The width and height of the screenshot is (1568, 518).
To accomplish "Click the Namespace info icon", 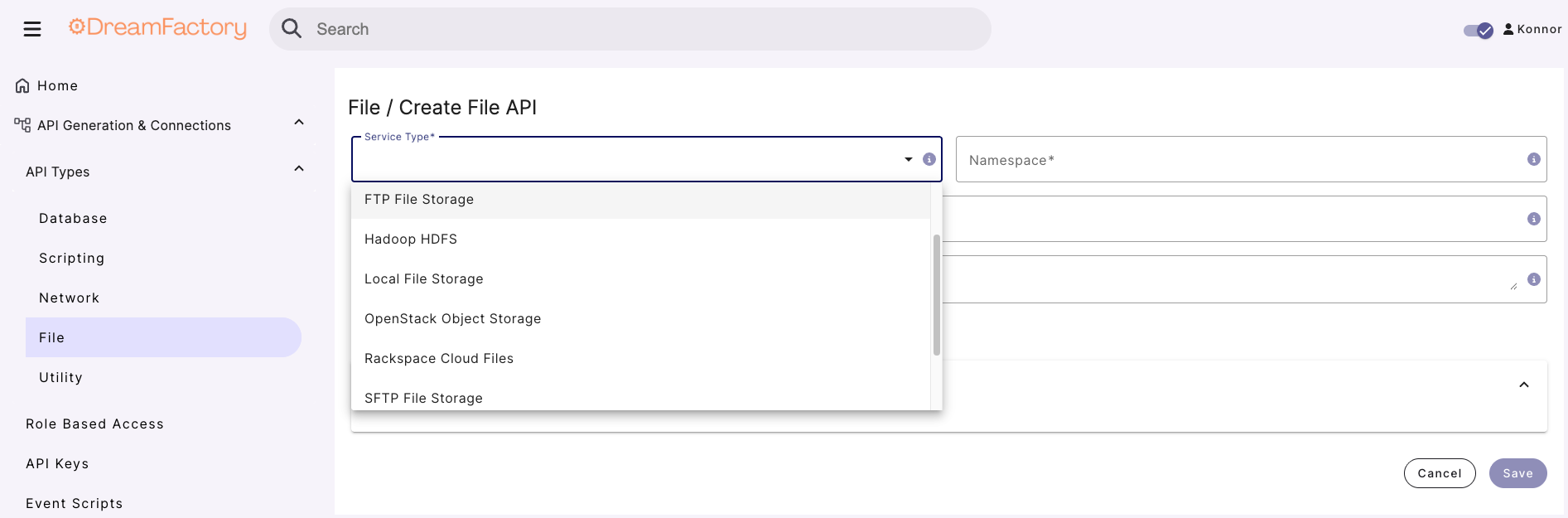I will (1534, 159).
